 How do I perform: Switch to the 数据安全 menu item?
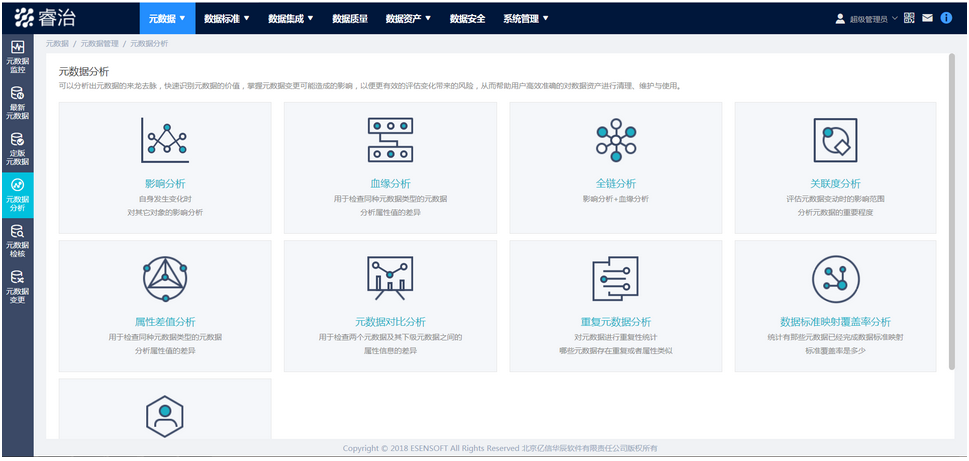pos(467,18)
